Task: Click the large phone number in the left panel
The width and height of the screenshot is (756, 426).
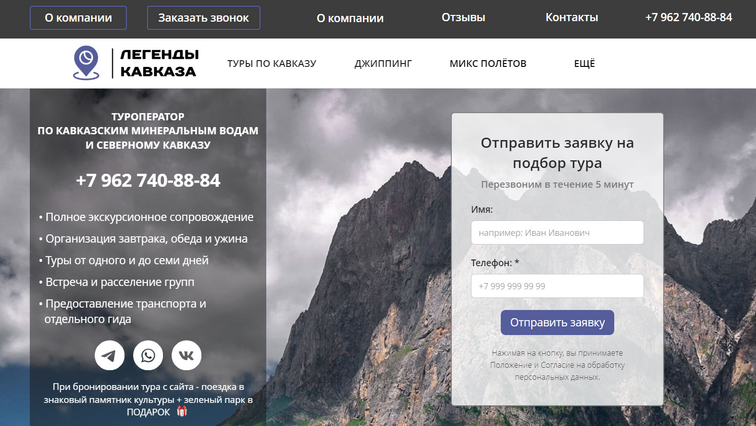Action: pos(148,181)
